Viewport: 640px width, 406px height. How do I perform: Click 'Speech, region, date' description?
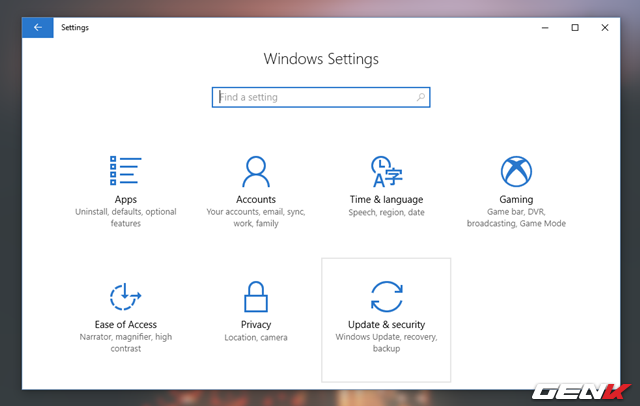(x=386, y=212)
